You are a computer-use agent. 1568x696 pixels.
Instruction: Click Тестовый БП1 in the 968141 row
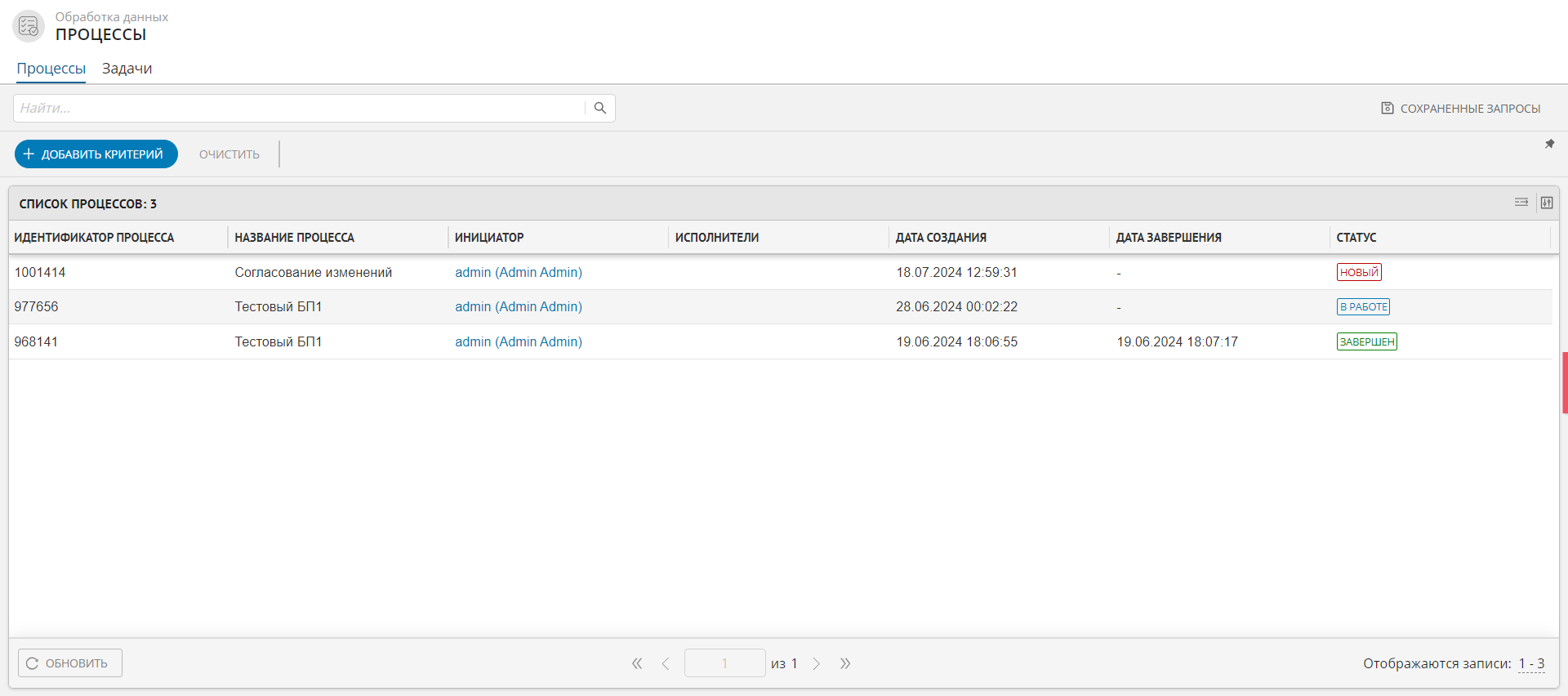tap(278, 341)
